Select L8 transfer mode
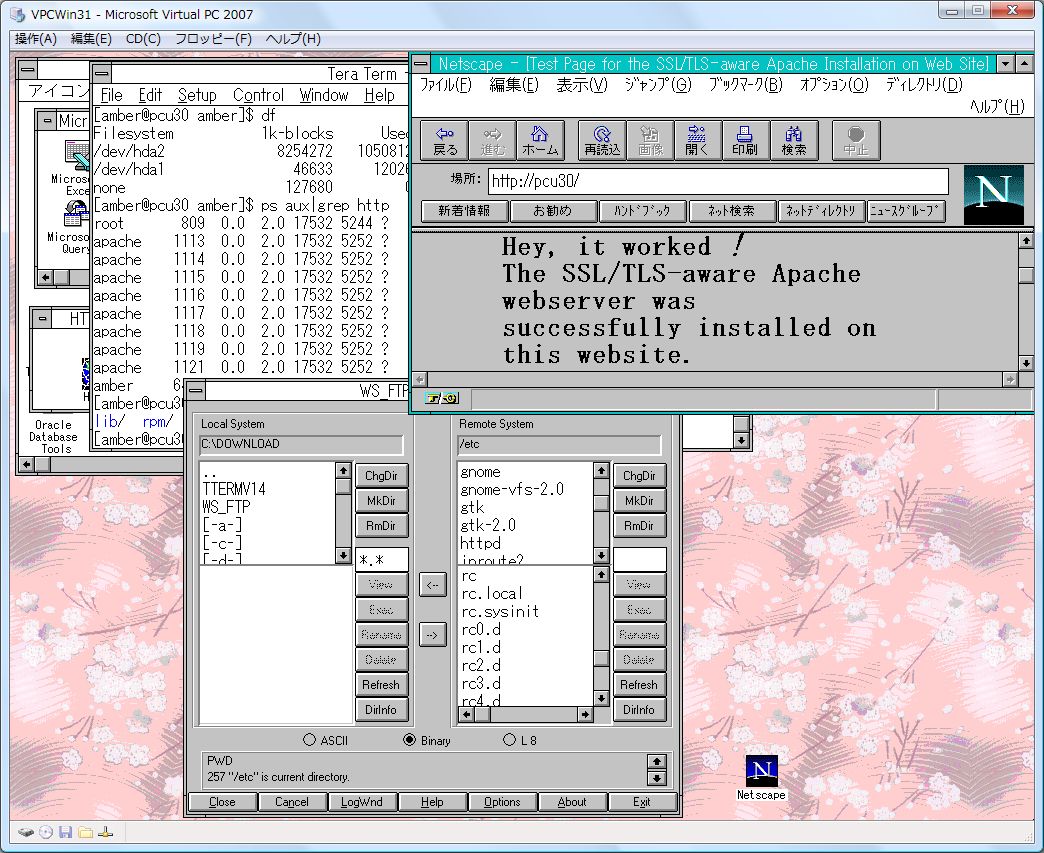This screenshot has height=853, width=1044. [x=520, y=740]
